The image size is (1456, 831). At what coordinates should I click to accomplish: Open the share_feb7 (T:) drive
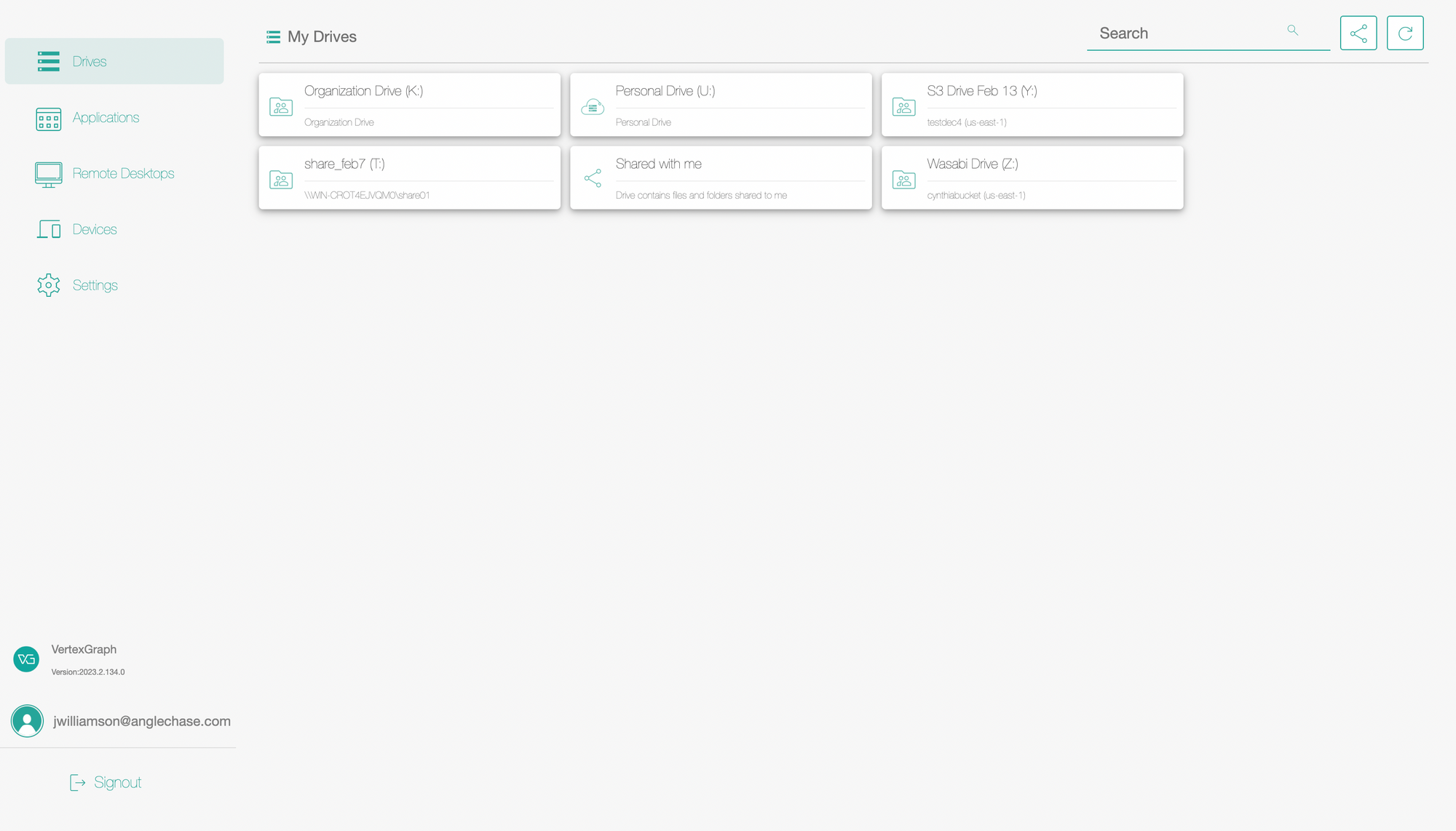[409, 177]
